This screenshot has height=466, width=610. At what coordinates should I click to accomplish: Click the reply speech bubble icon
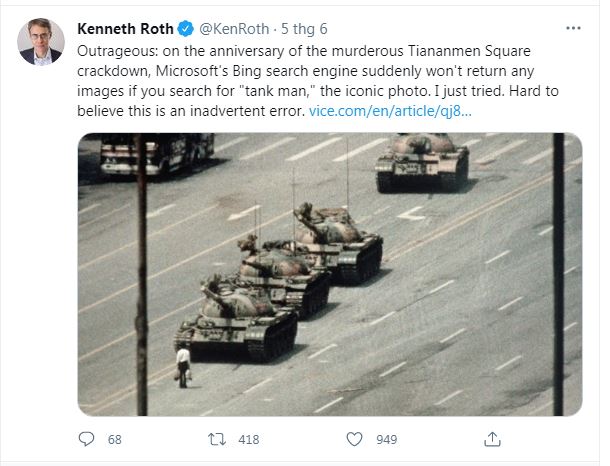[x=86, y=440]
